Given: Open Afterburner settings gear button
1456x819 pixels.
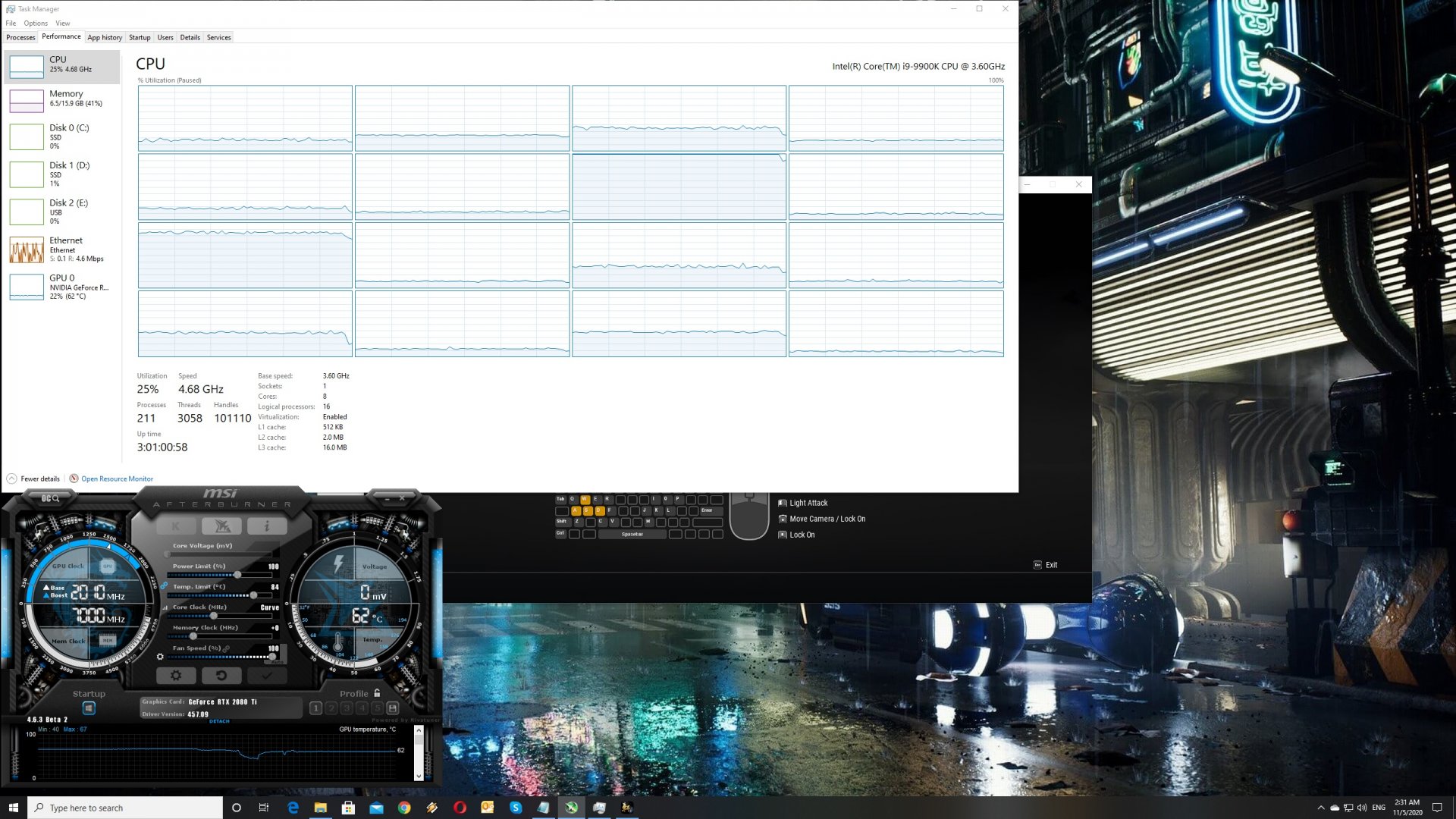Looking at the screenshot, I should pos(176,675).
